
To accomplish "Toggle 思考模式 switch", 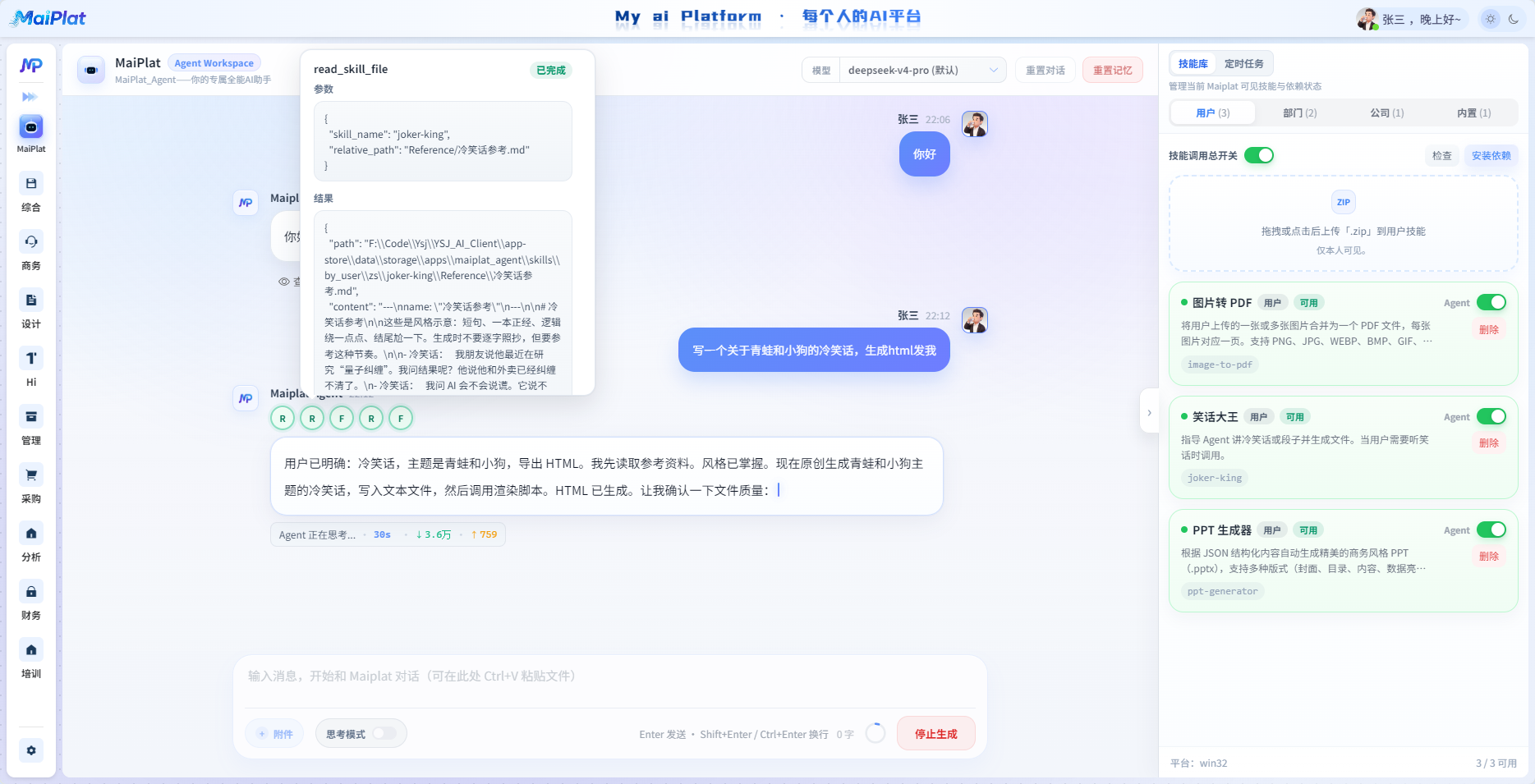I will coord(384,733).
